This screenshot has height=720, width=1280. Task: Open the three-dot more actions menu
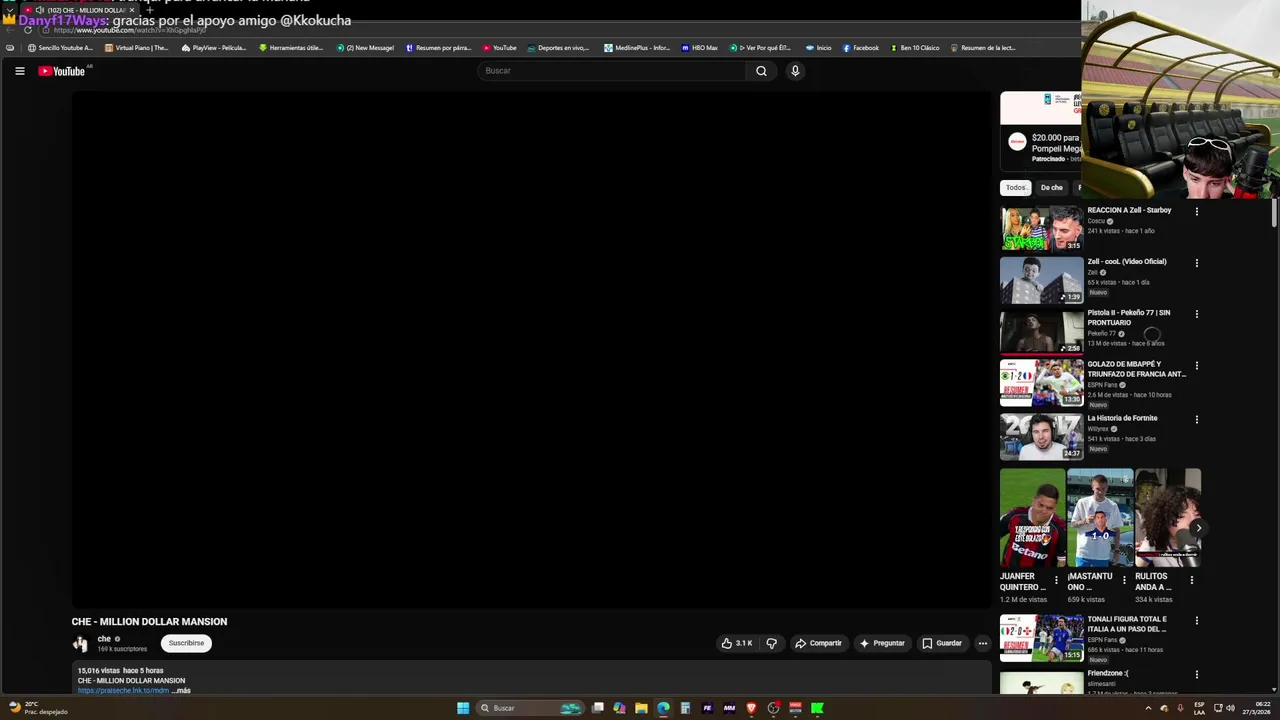pyautogui.click(x=983, y=643)
